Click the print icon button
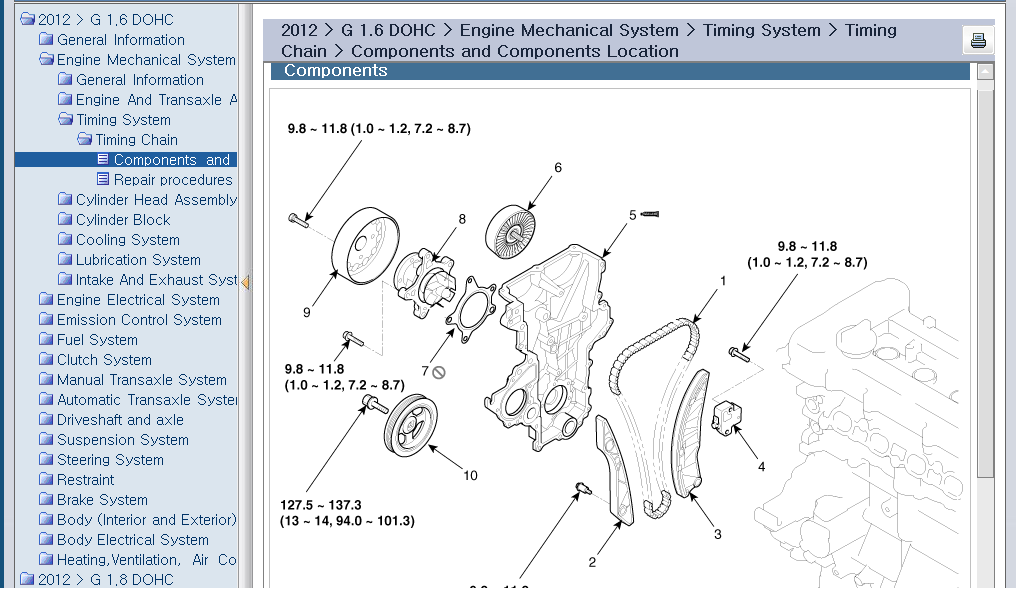 pos(978,40)
